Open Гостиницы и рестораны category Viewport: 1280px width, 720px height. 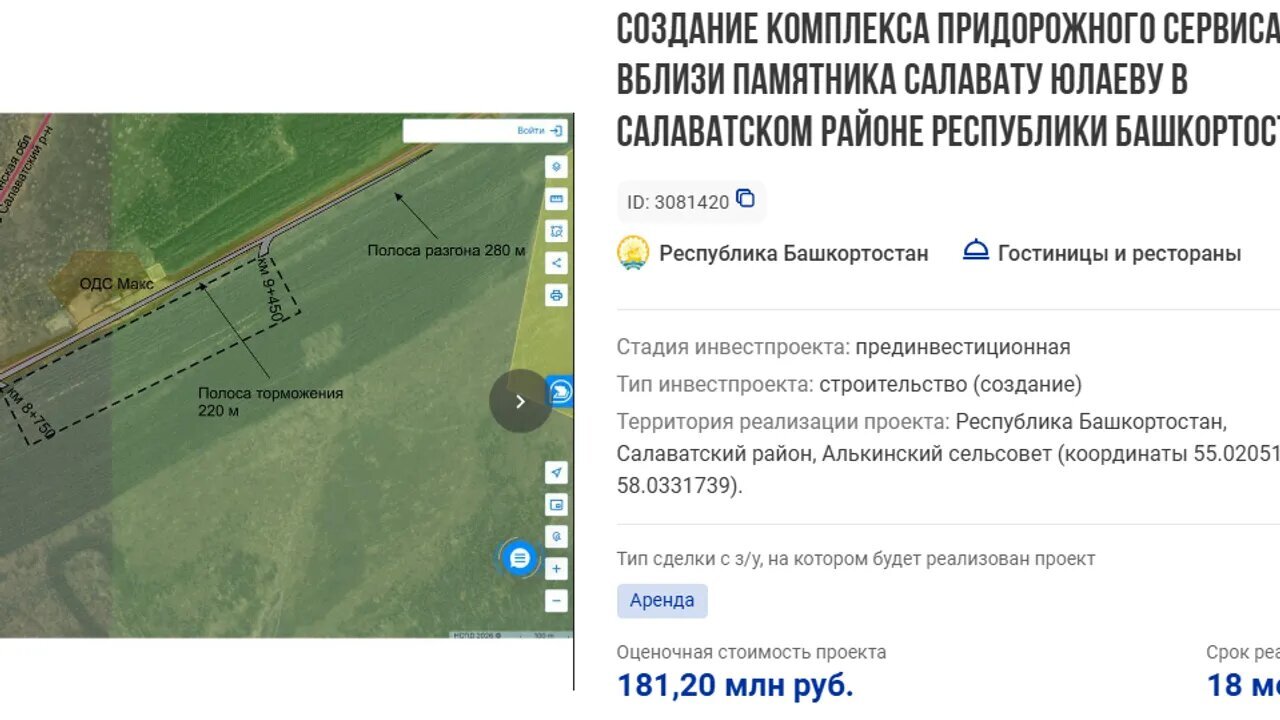click(1119, 253)
